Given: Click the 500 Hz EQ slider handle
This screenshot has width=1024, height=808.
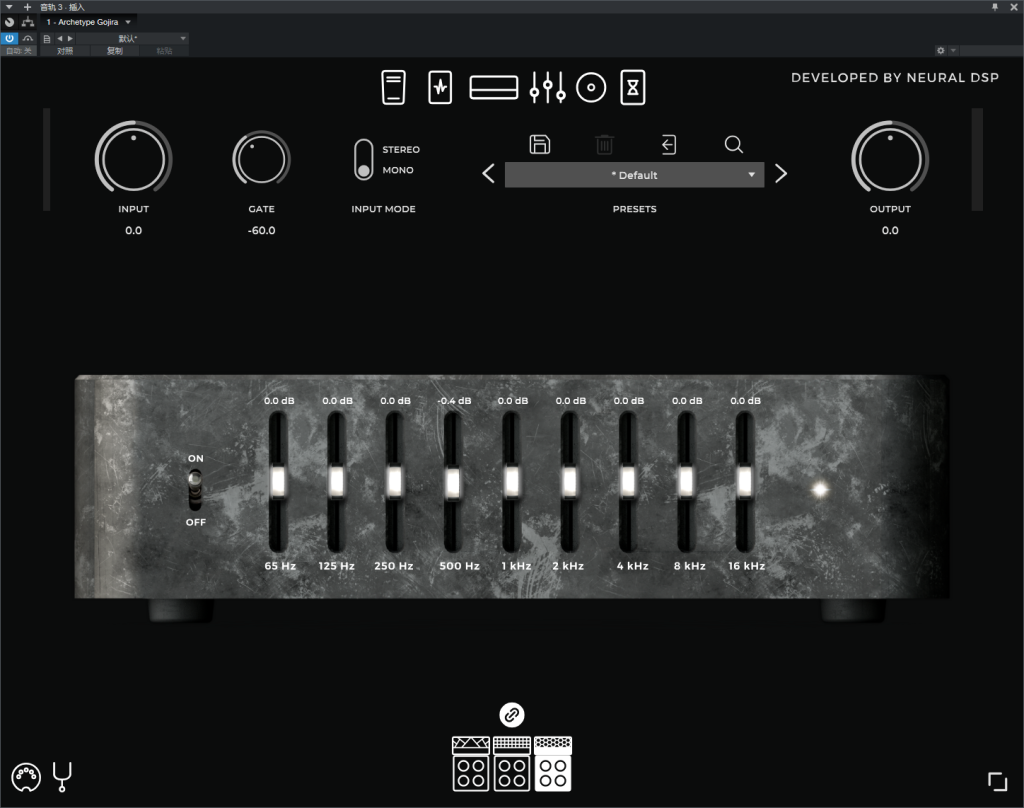Looking at the screenshot, I should 453,481.
